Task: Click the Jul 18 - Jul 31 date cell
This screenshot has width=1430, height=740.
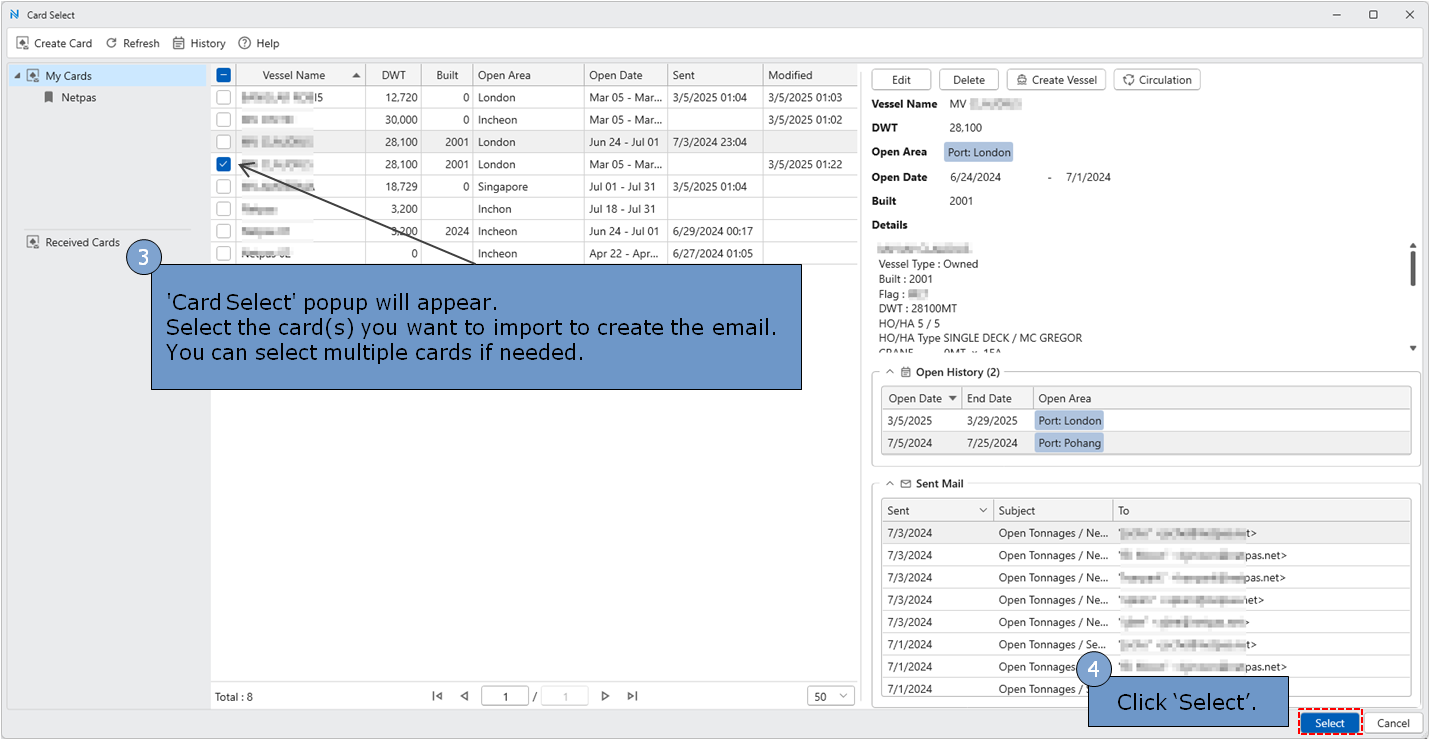Action: click(x=626, y=209)
